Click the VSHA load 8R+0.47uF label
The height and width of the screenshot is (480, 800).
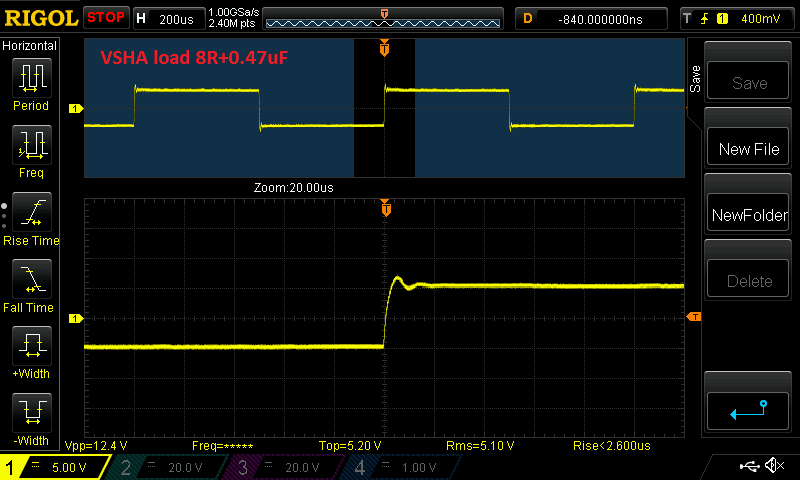pyautogui.click(x=194, y=58)
